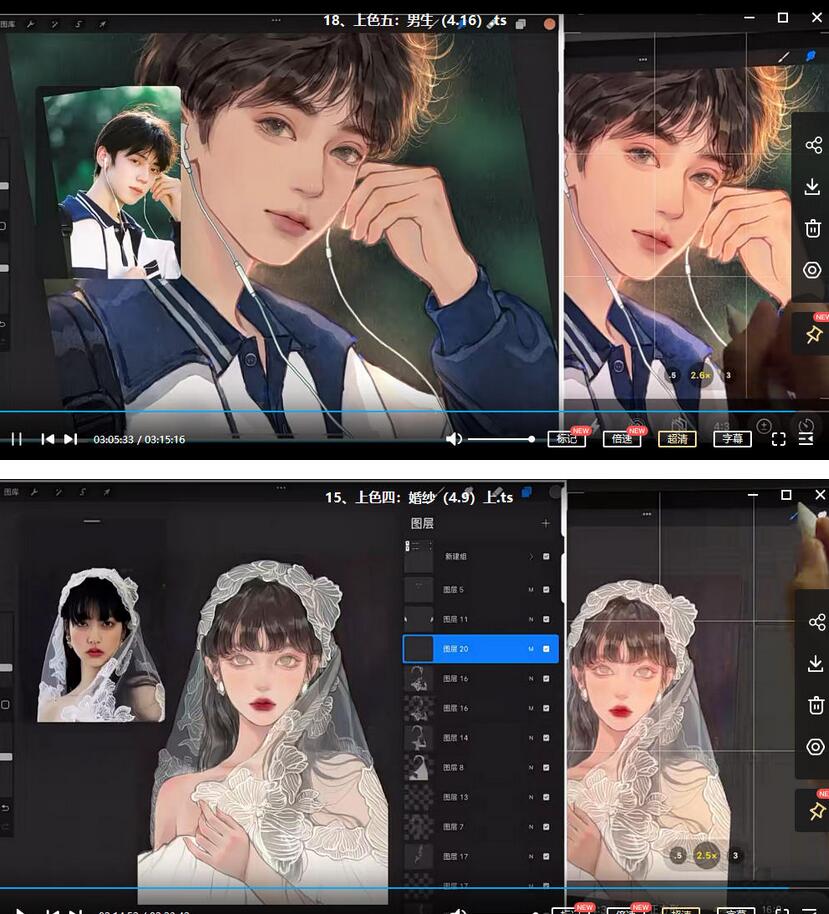
Task: Click the pin icon in top player sidebar
Action: tap(813, 335)
